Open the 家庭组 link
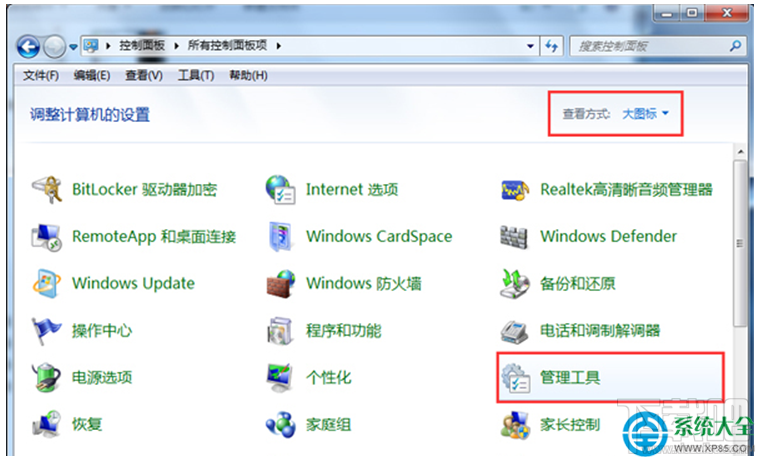 [328, 425]
